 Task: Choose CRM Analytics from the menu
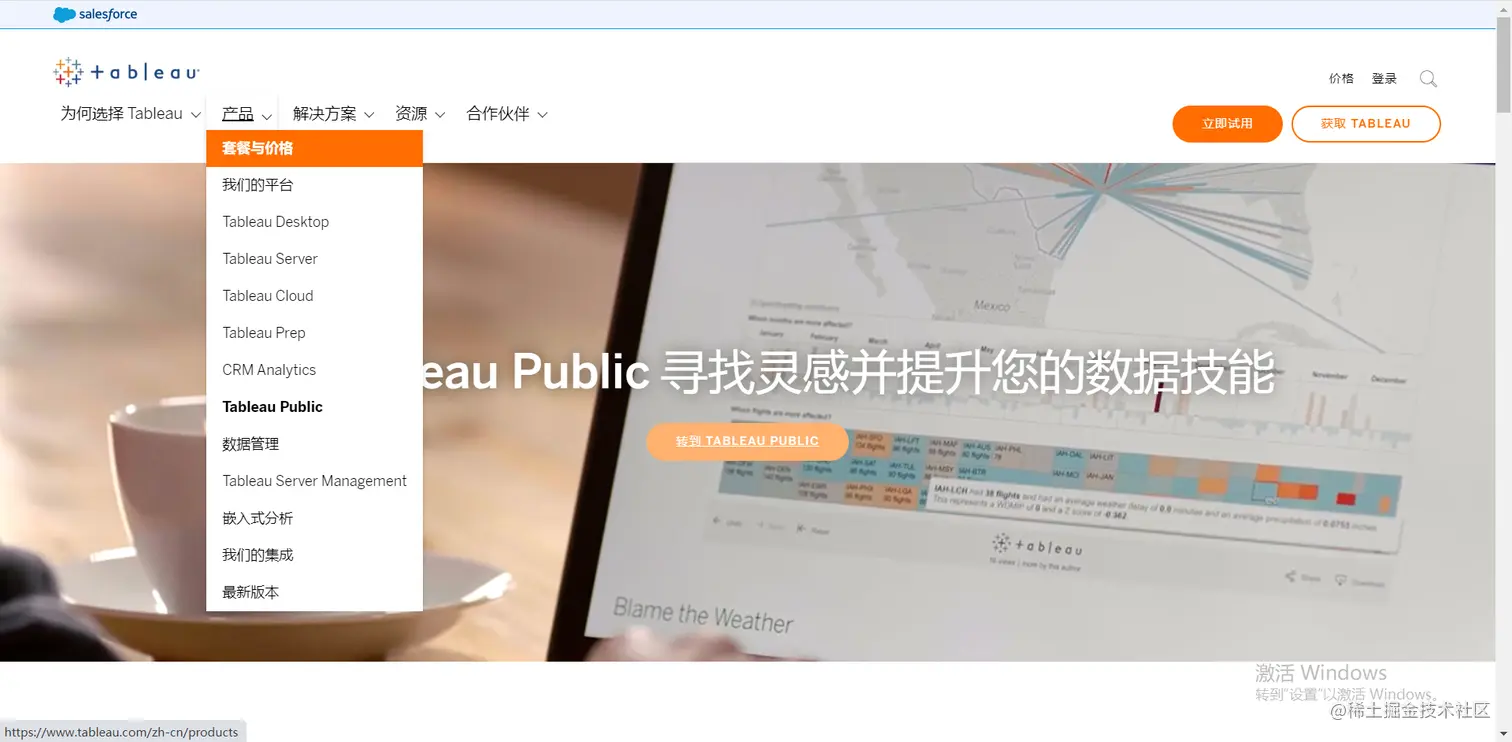314,370
